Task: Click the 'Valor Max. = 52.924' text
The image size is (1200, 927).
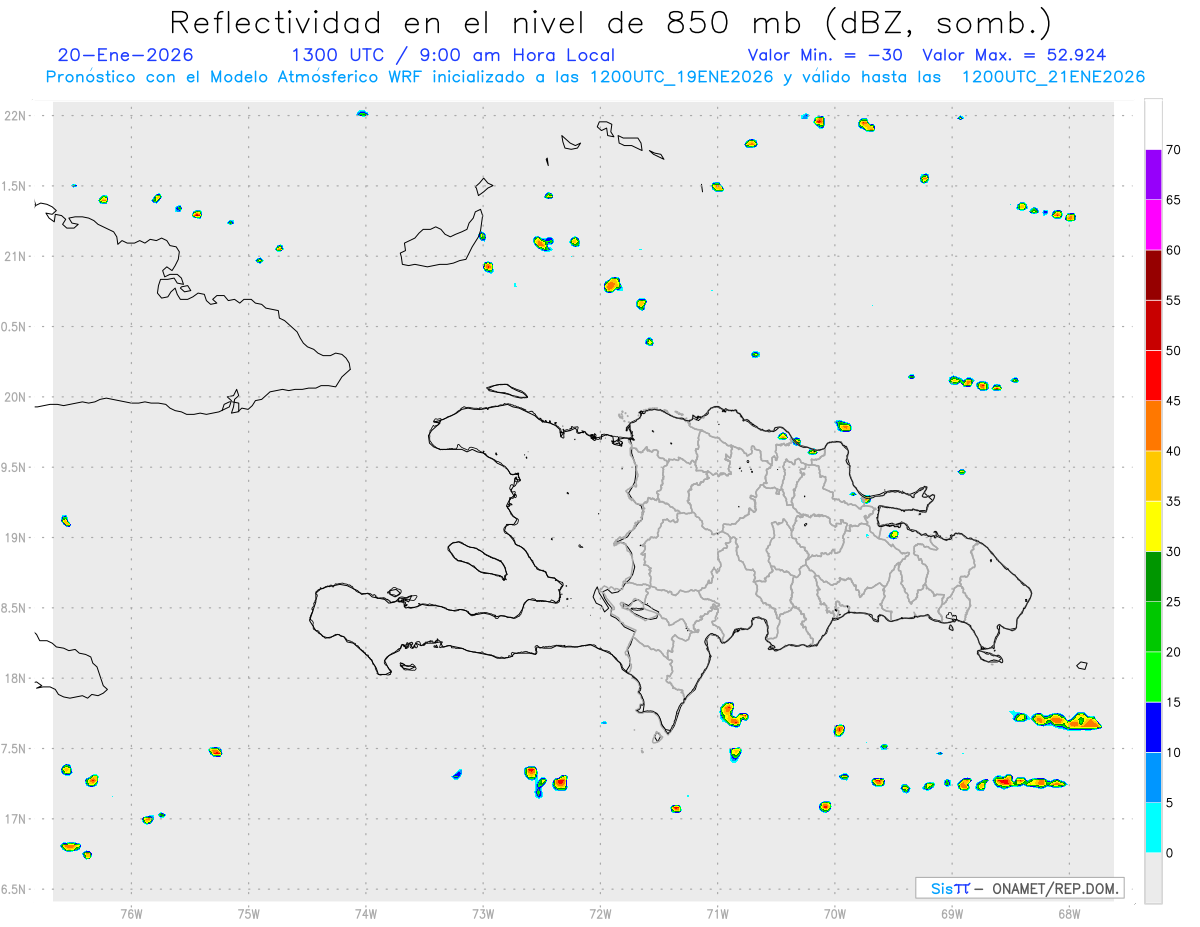Action: tap(1014, 55)
